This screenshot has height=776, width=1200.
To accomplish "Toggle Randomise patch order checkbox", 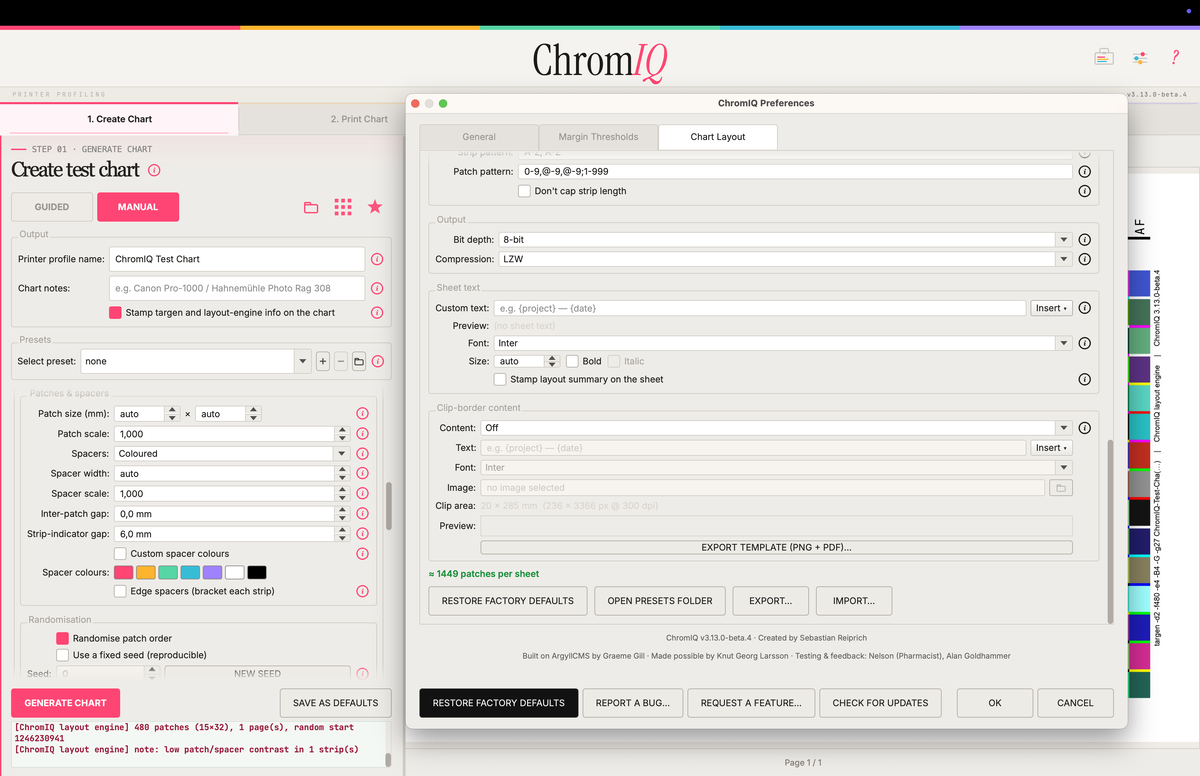I will point(62,638).
